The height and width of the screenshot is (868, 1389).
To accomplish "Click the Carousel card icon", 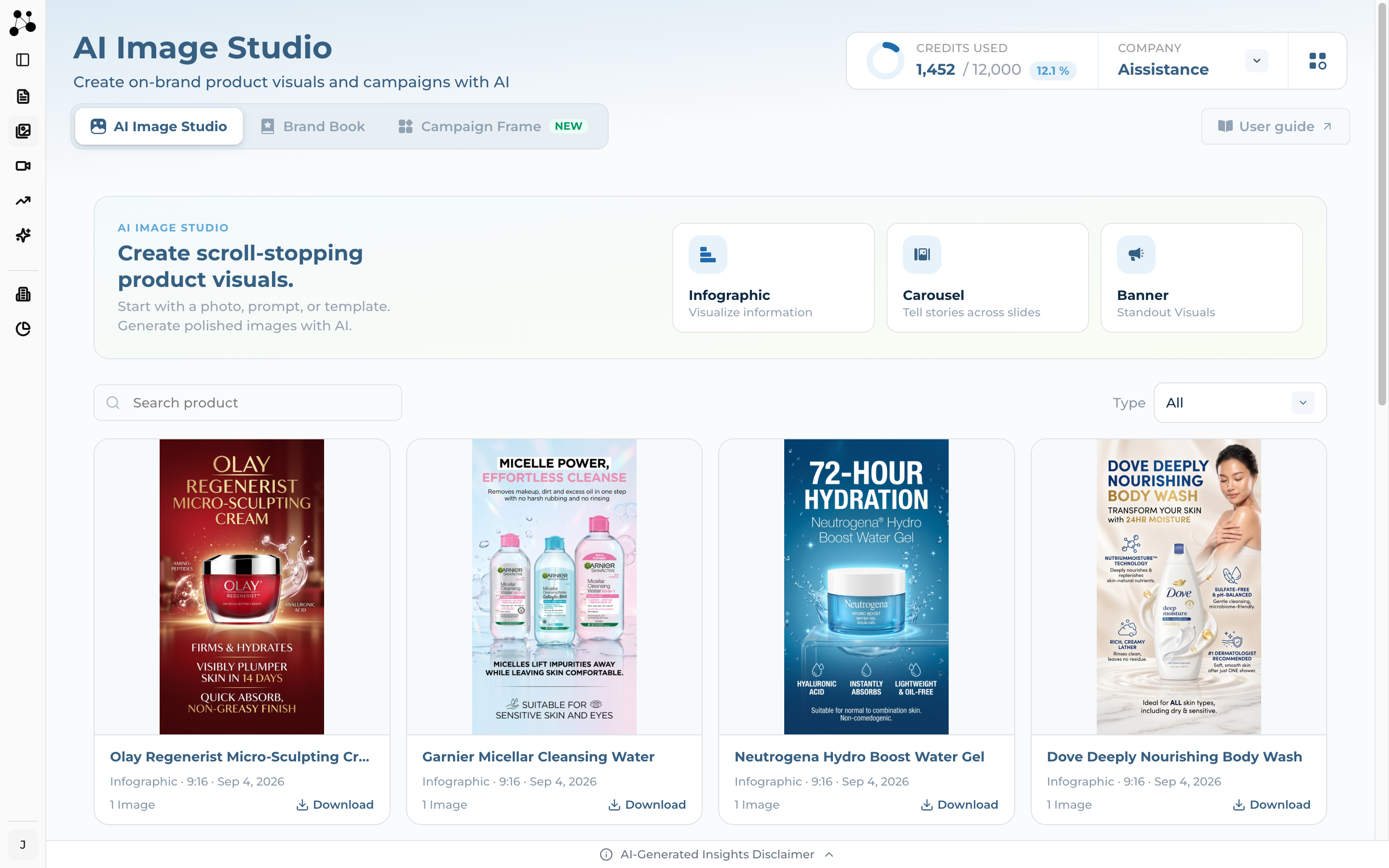I will click(x=922, y=254).
